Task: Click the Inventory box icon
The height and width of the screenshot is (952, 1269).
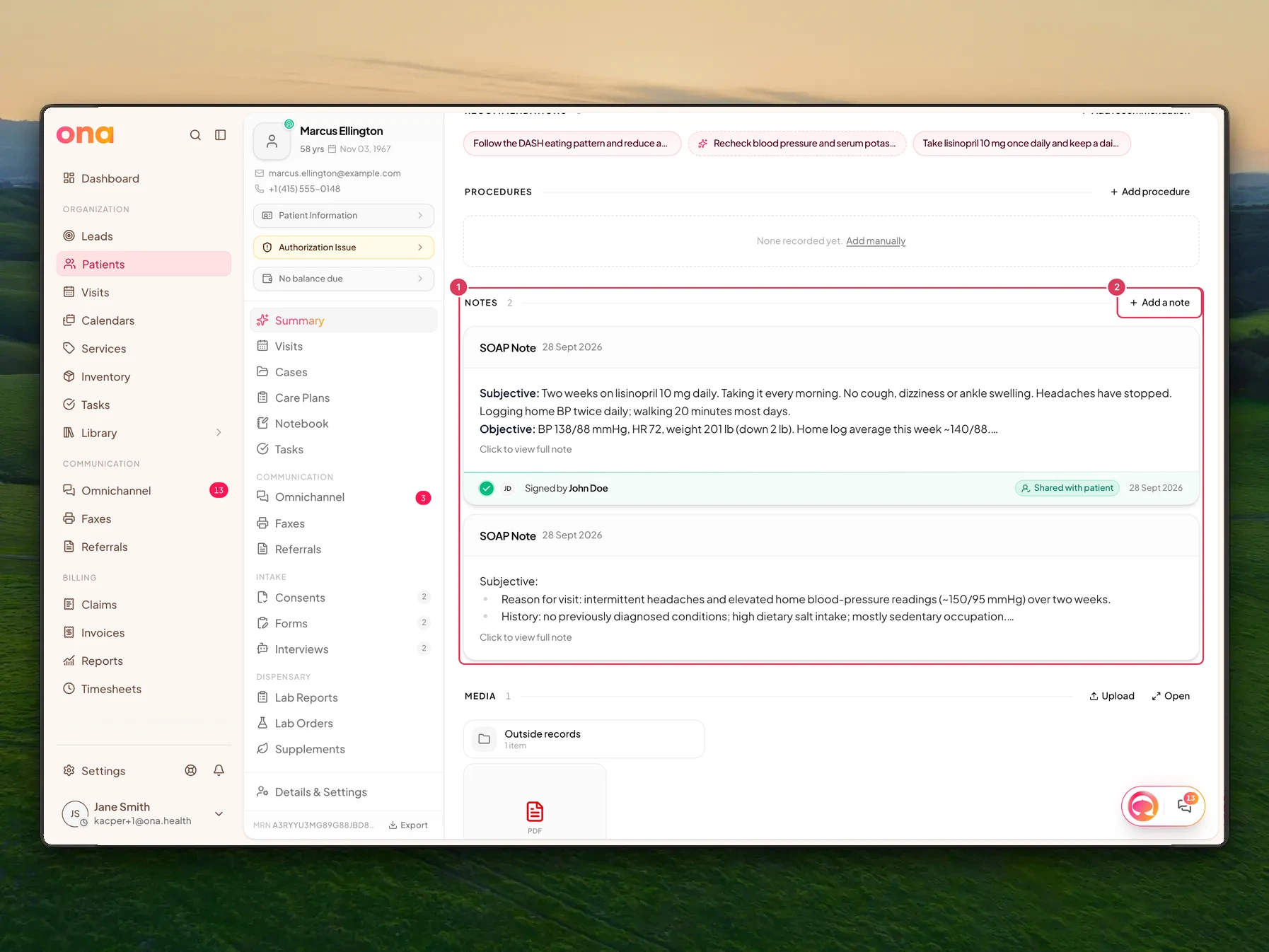Action: click(x=69, y=376)
